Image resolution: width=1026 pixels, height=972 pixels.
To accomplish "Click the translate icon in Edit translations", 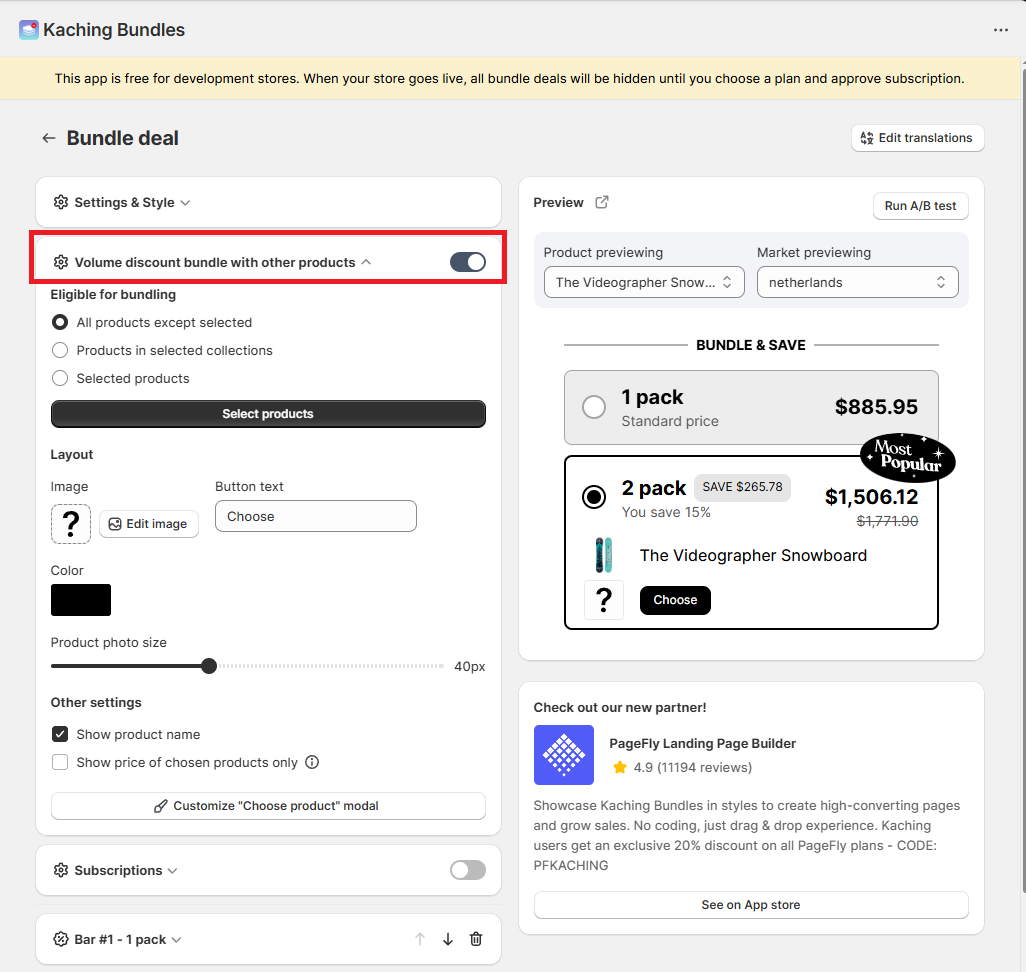I will coord(867,138).
